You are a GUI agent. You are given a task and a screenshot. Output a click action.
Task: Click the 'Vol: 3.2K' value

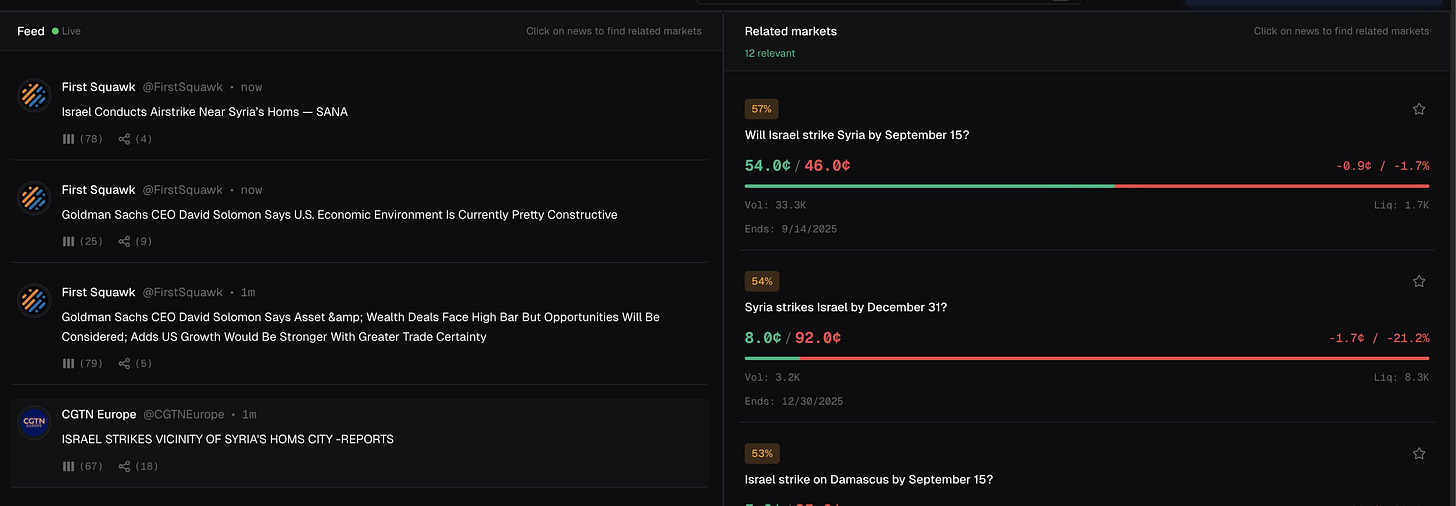773,377
